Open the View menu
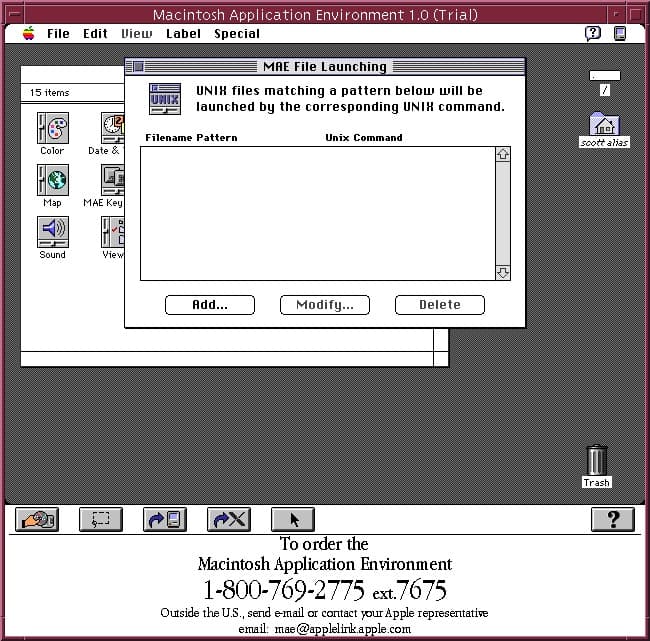 [x=136, y=34]
